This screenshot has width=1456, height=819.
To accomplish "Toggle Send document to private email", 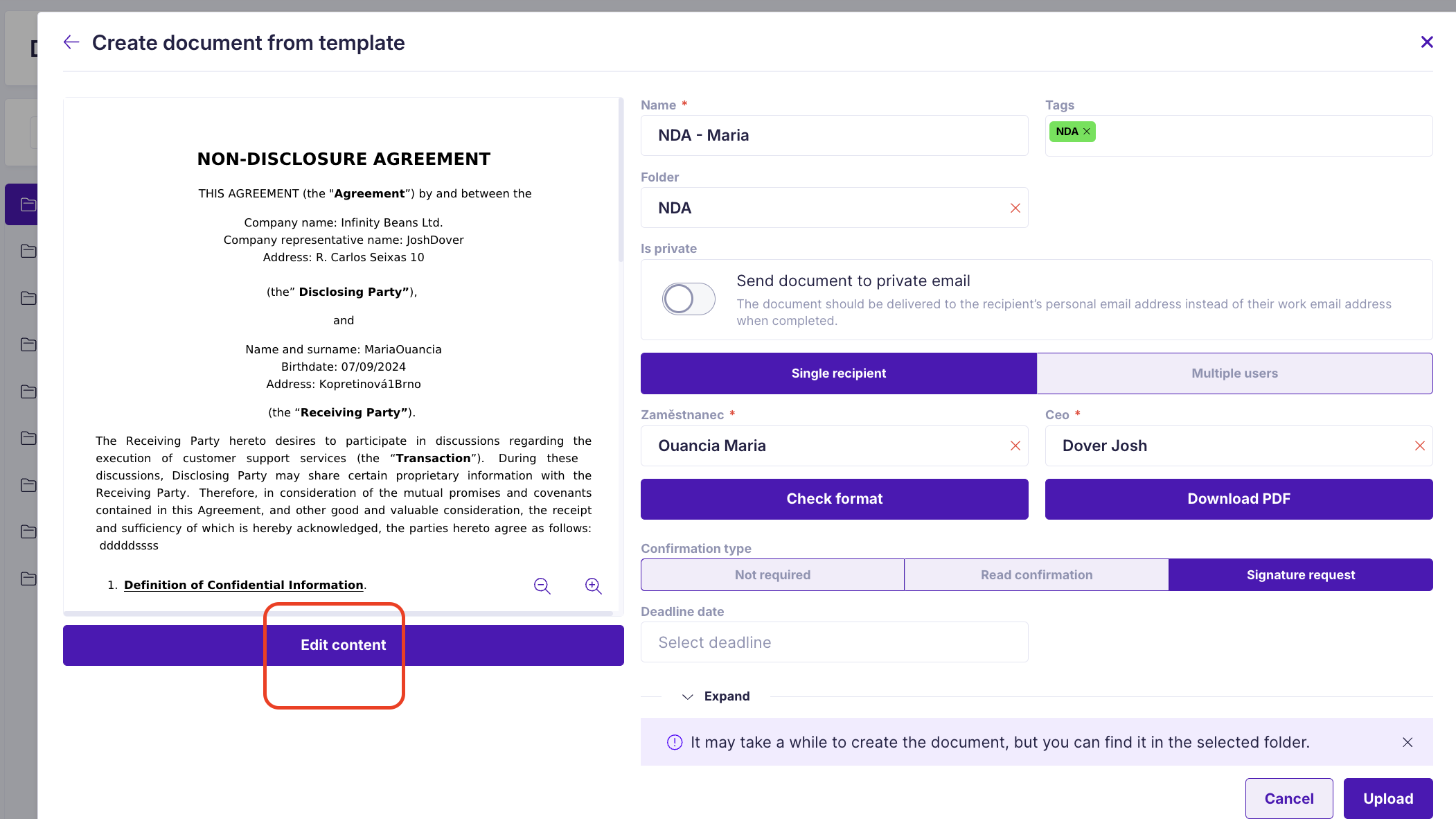I will (689, 299).
